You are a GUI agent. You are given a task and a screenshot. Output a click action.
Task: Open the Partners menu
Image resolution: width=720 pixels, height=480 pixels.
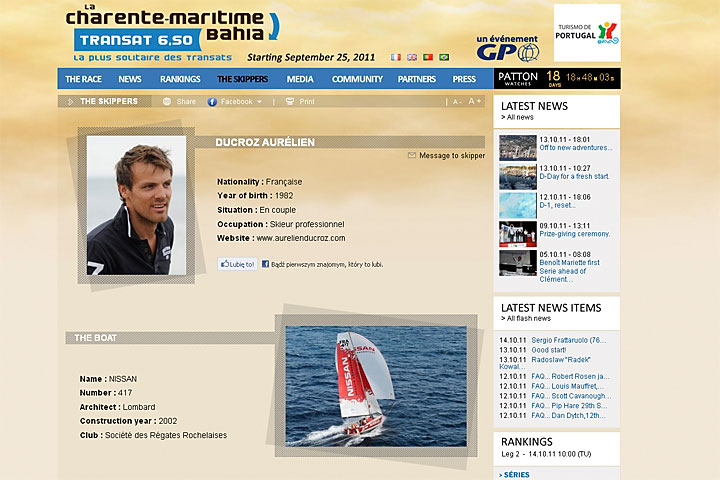point(416,79)
